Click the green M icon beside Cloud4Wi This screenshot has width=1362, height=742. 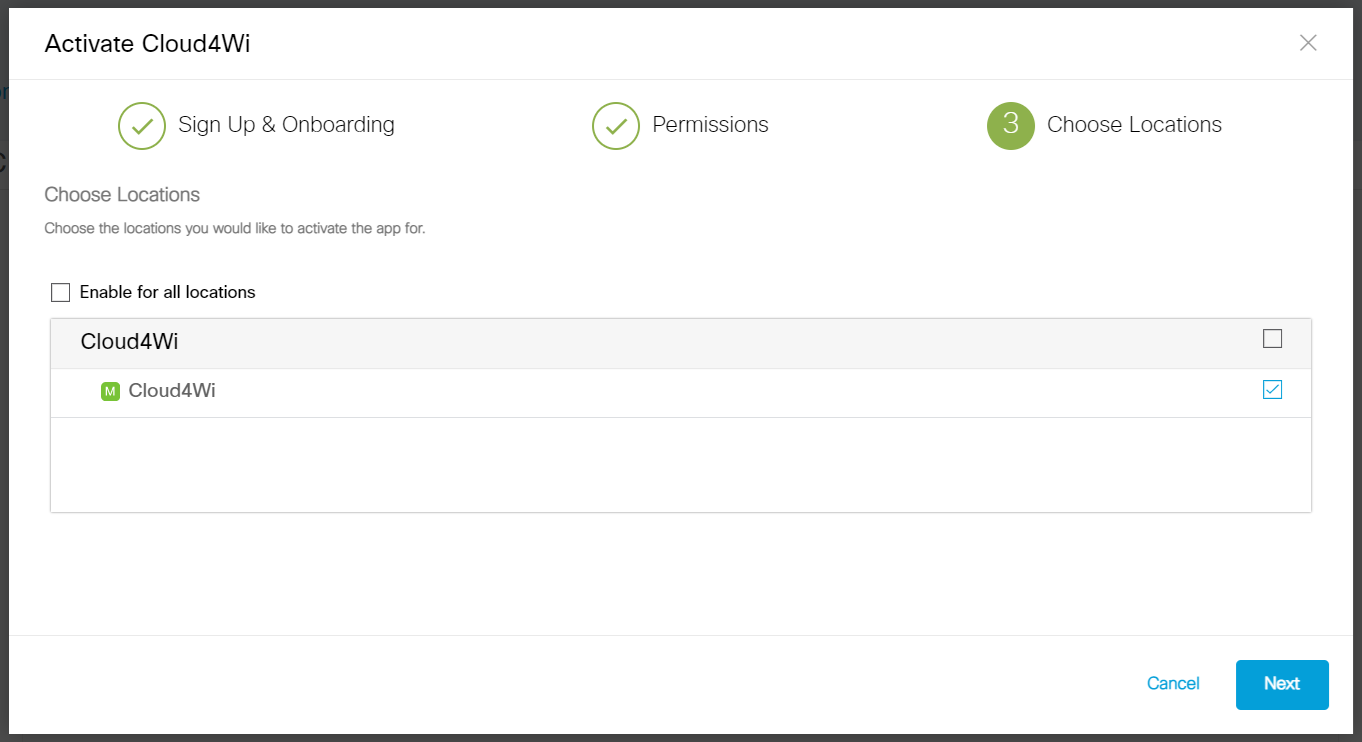[x=110, y=391]
